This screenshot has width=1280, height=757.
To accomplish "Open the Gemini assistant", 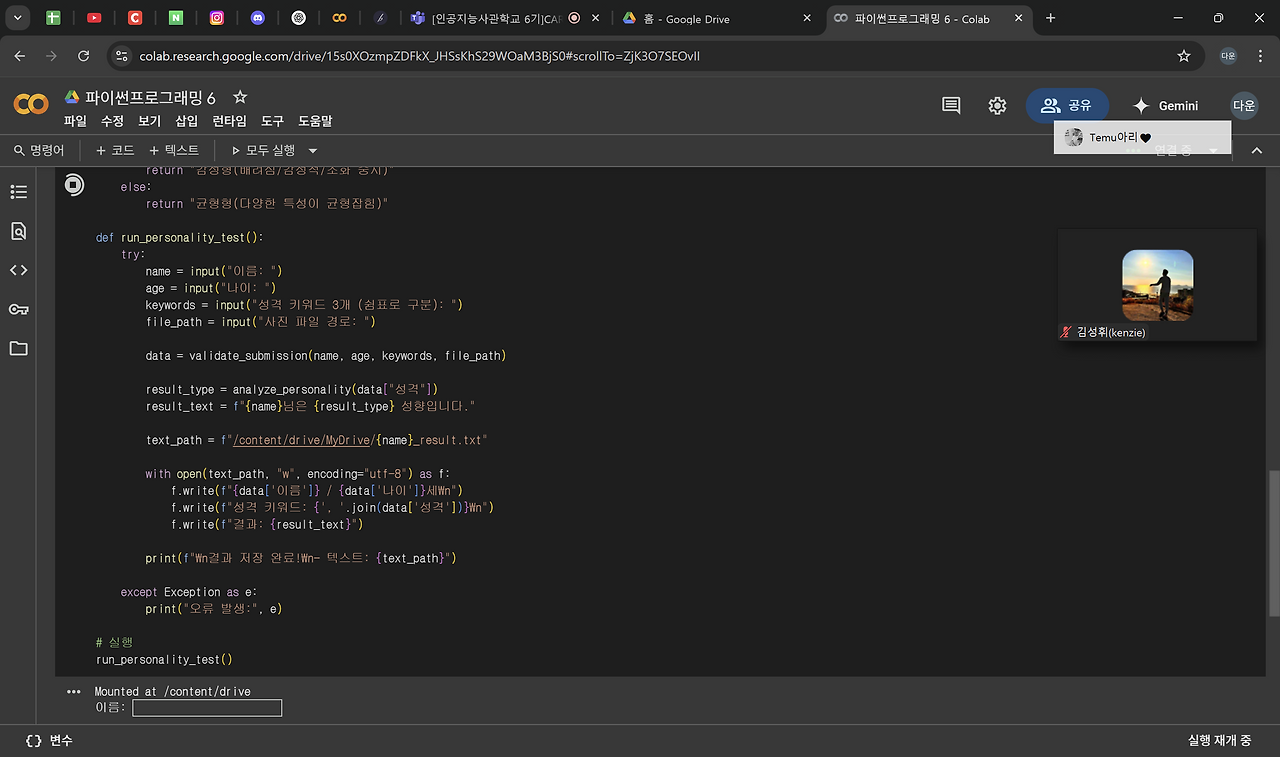I will (1165, 105).
